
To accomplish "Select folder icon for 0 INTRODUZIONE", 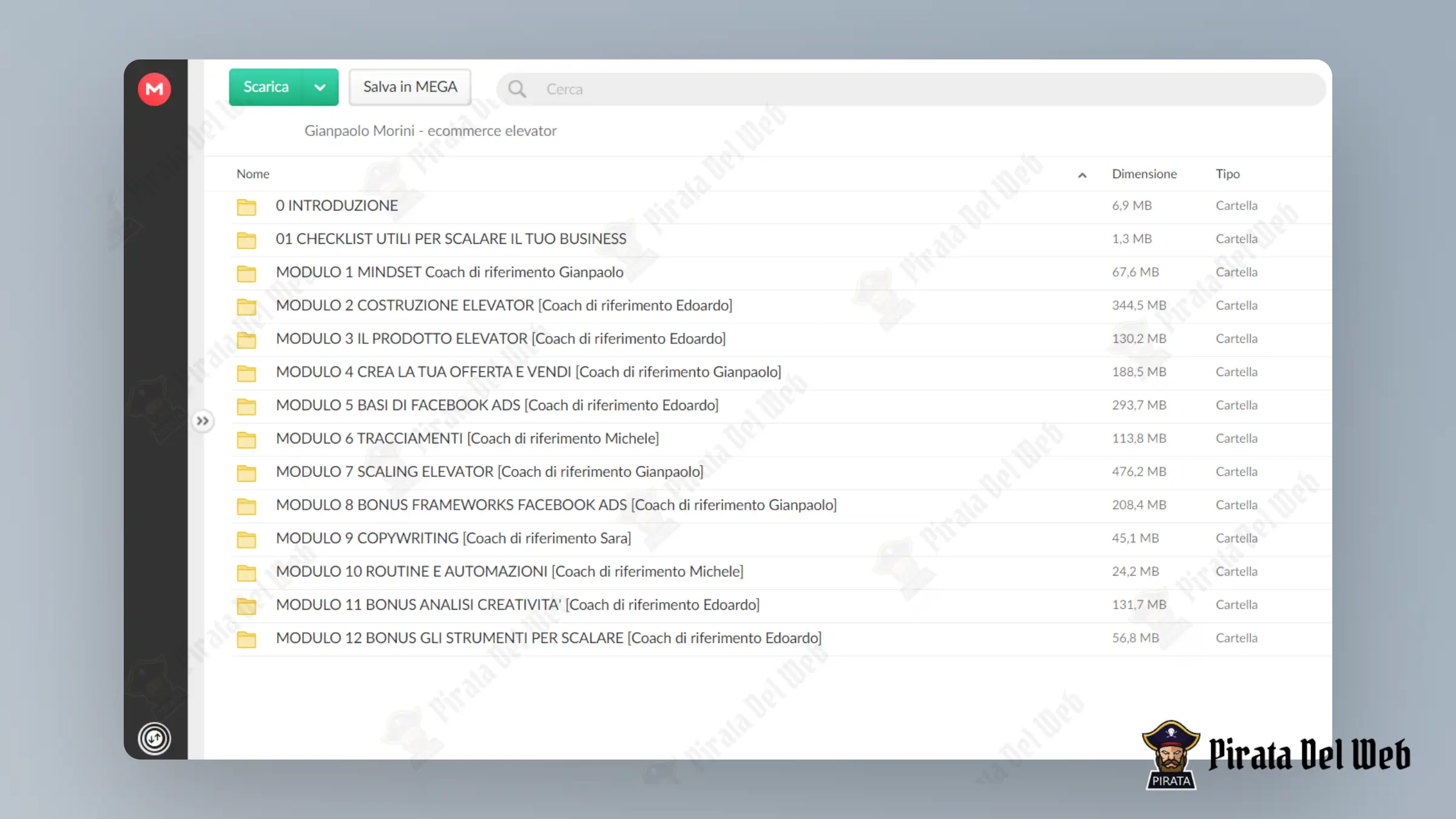I will 246,206.
